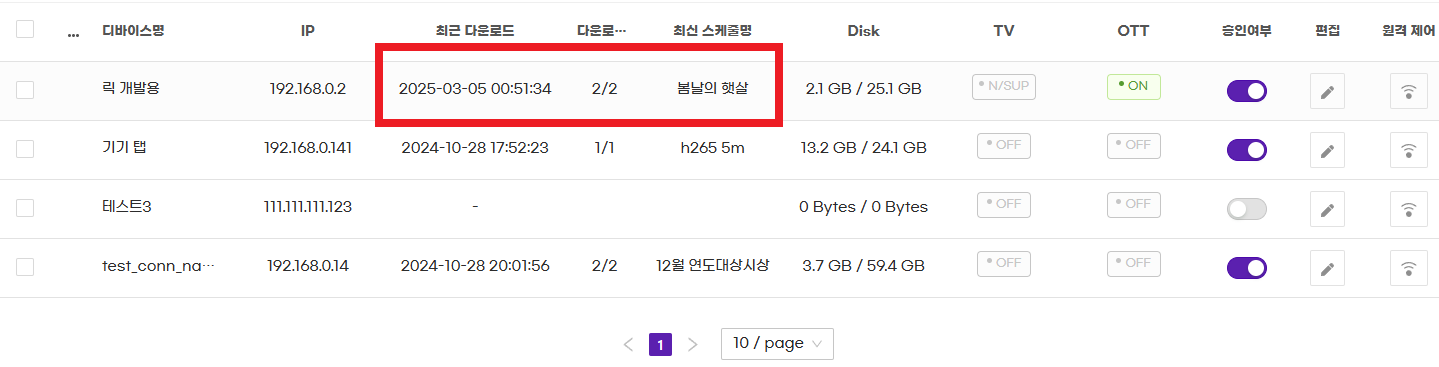Screen dimensions: 1439x367
Task: Edit the 기기 탭 device with pencil icon
Action: [1327, 151]
